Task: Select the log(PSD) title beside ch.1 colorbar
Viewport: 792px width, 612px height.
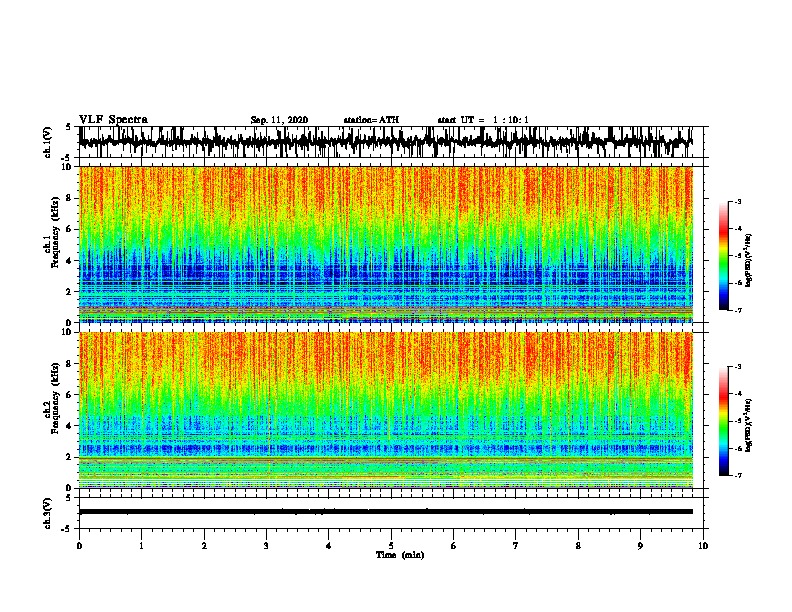Action: (748, 260)
